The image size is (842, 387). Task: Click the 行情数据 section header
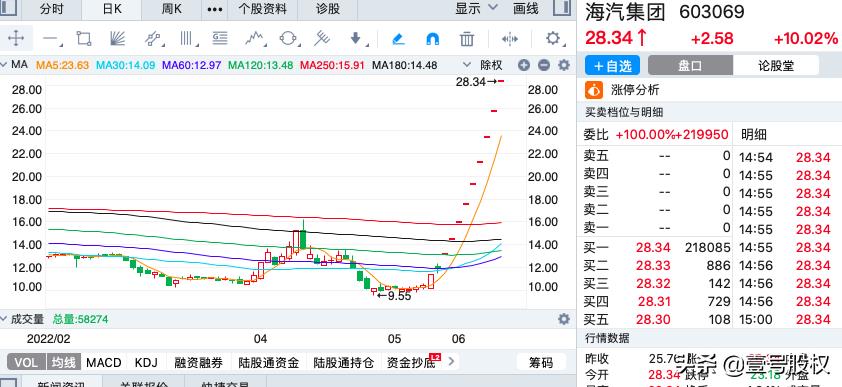[x=607, y=339]
